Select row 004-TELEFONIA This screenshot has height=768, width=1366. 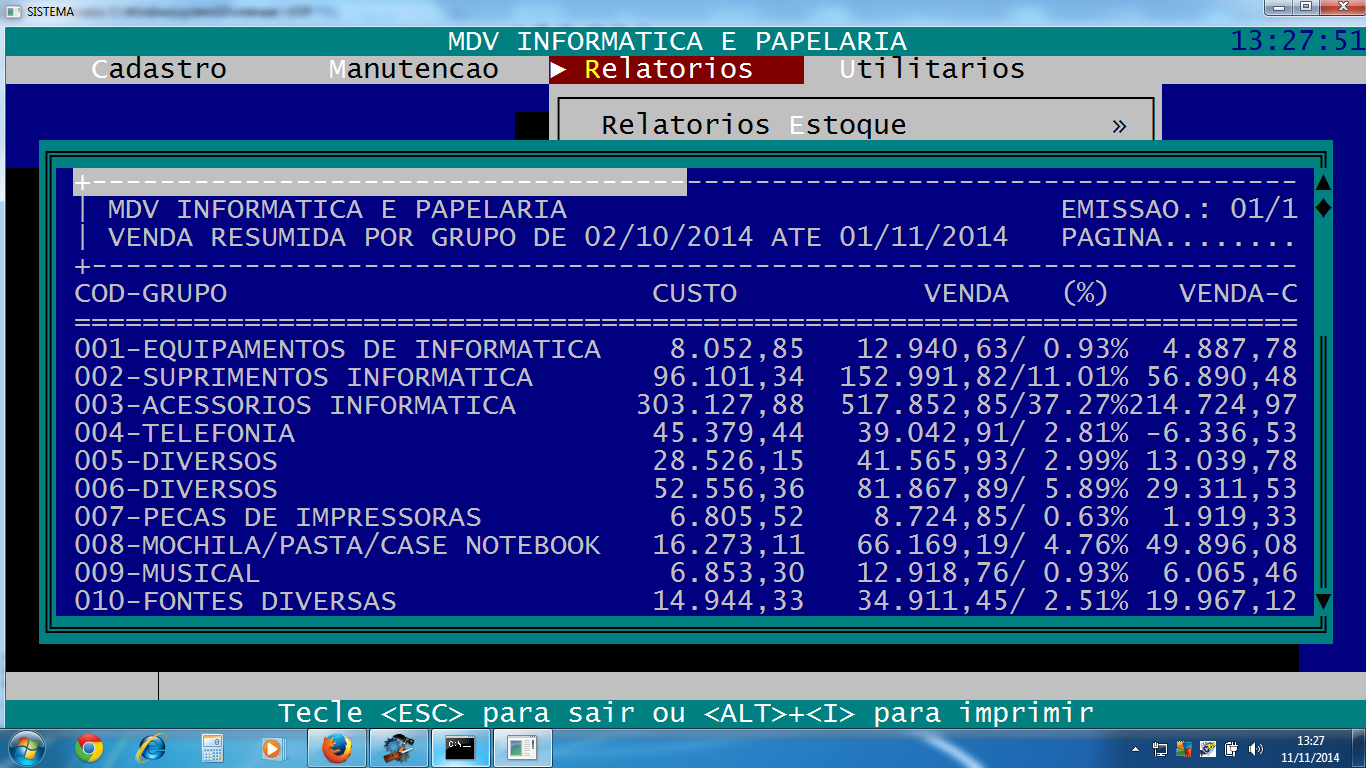pyautogui.click(x=686, y=434)
